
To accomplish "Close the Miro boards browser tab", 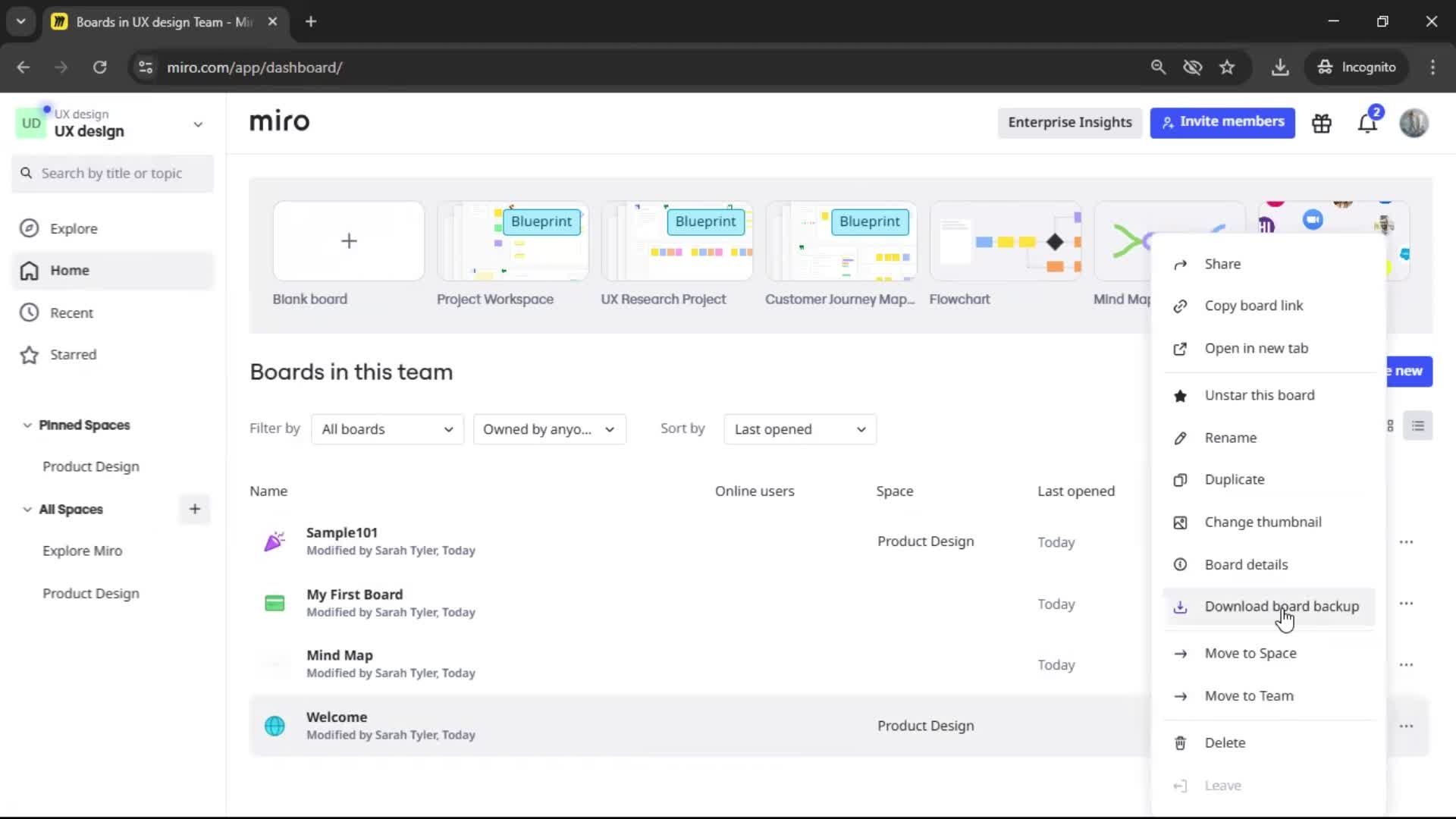I will (272, 22).
